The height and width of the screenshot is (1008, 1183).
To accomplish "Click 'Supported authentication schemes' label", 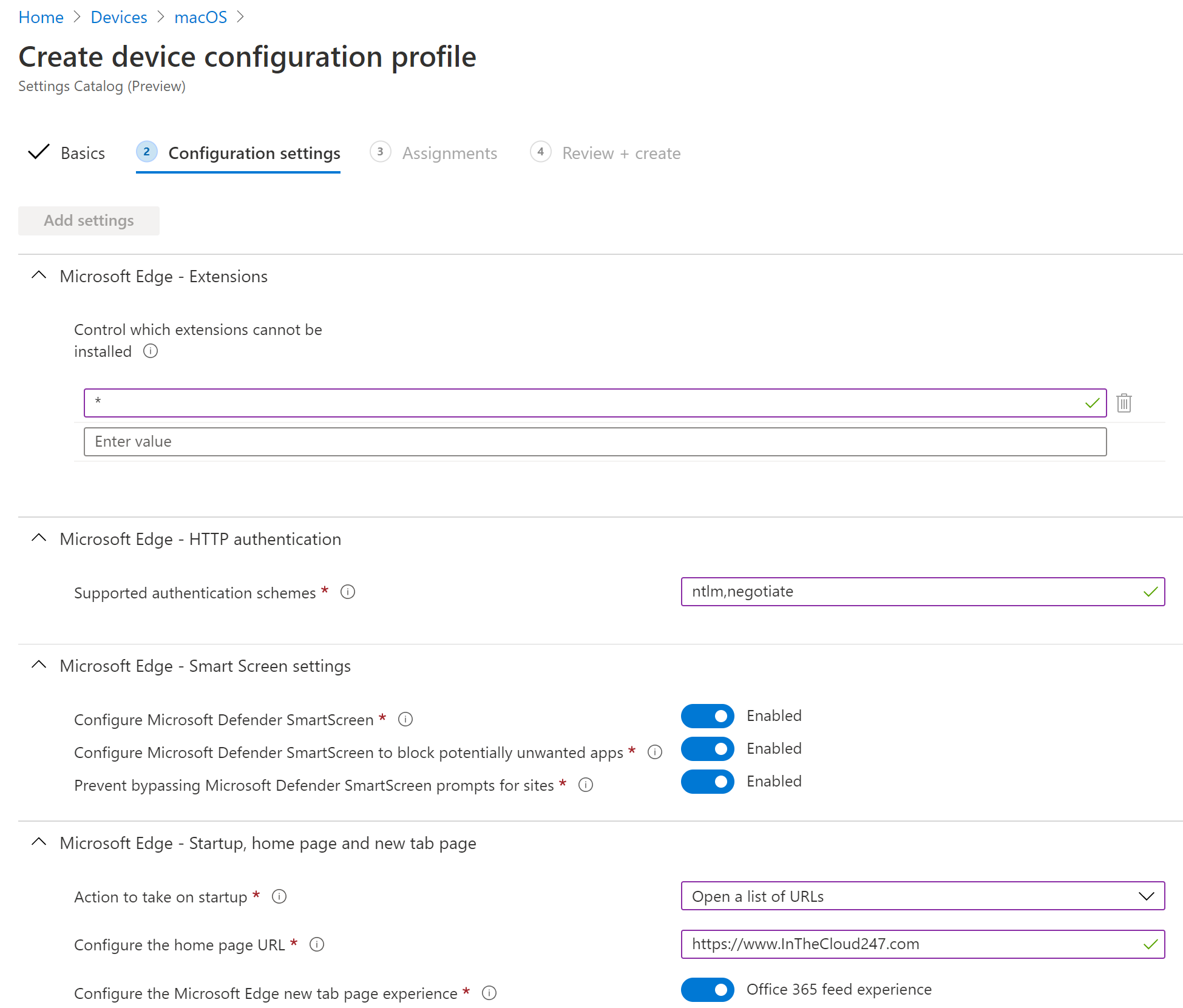I will [195, 593].
